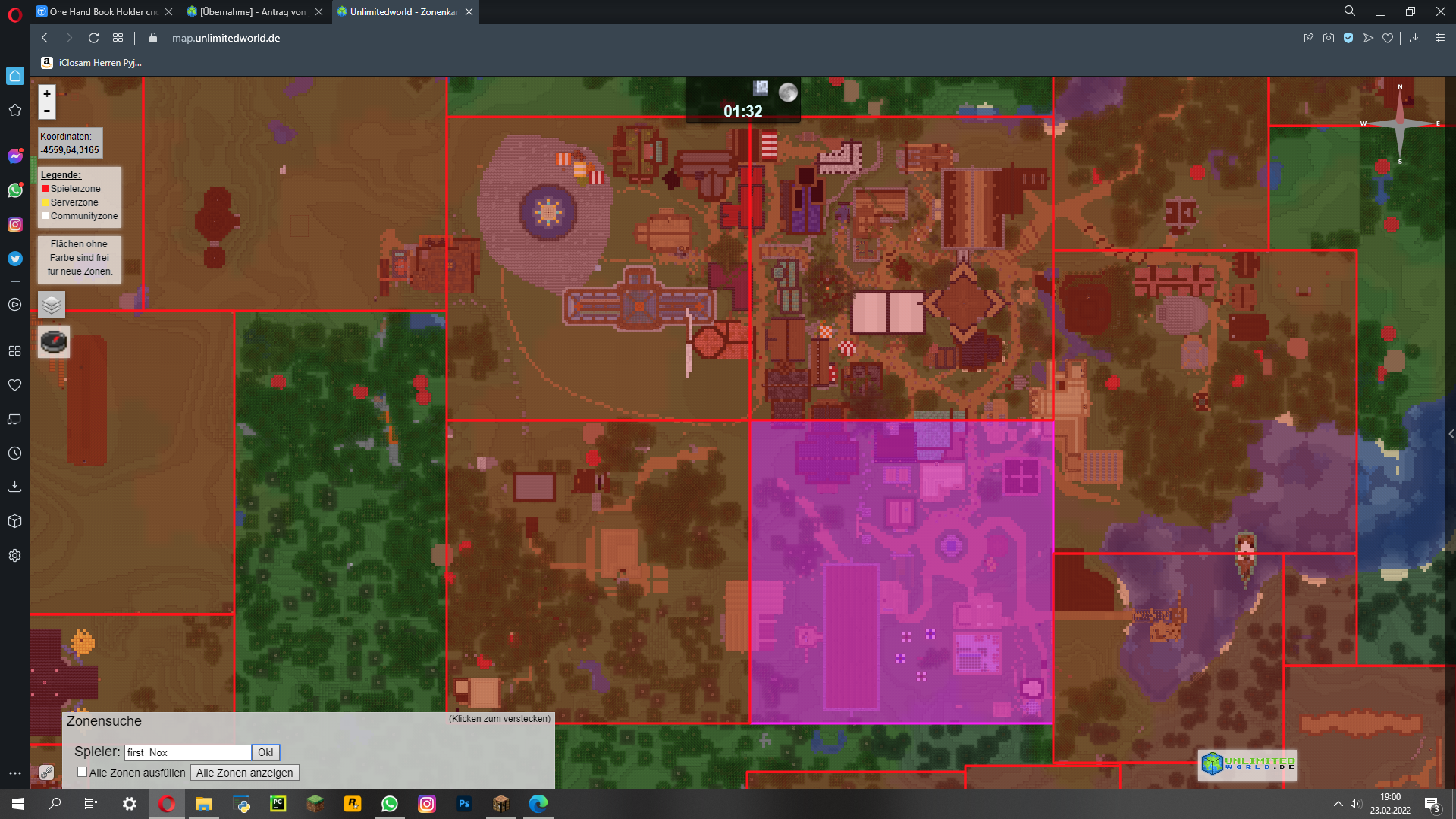Open File Explorer from the taskbar
The width and height of the screenshot is (1456, 819).
[x=204, y=804]
